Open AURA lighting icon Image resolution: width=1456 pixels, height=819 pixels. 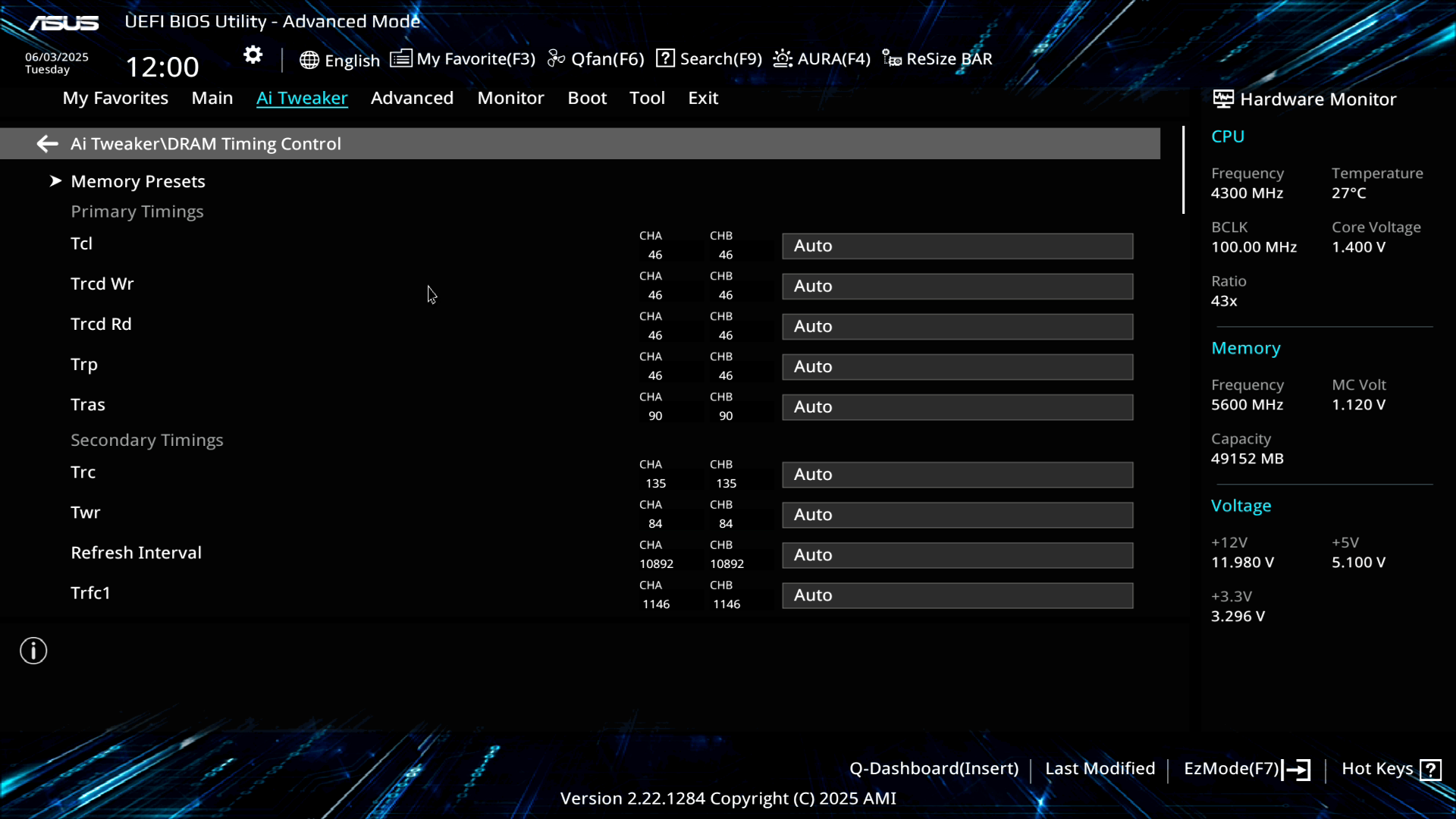[783, 58]
